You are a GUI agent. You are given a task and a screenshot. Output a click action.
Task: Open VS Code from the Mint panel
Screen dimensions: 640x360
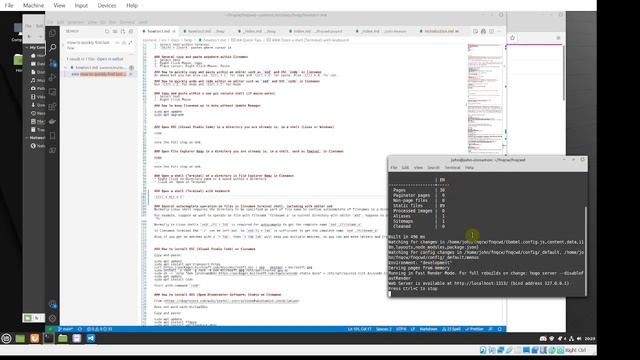[x=91, y=338]
